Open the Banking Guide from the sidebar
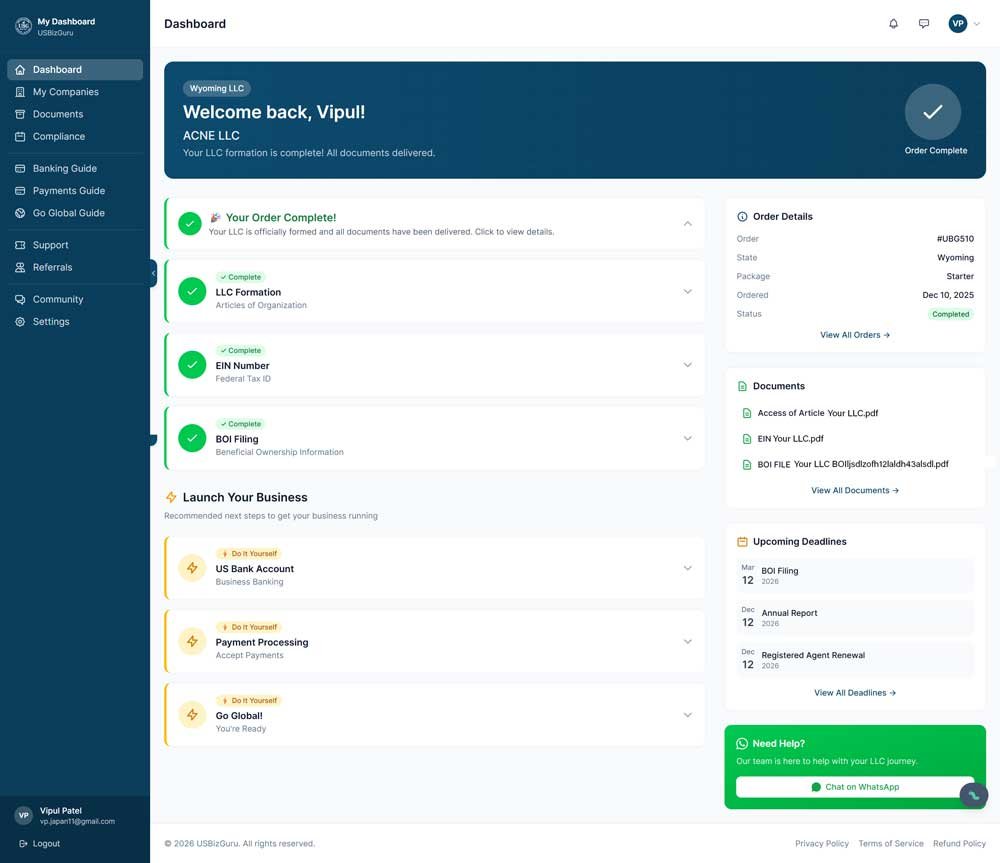Viewport: 1000px width, 863px height. point(22,168)
